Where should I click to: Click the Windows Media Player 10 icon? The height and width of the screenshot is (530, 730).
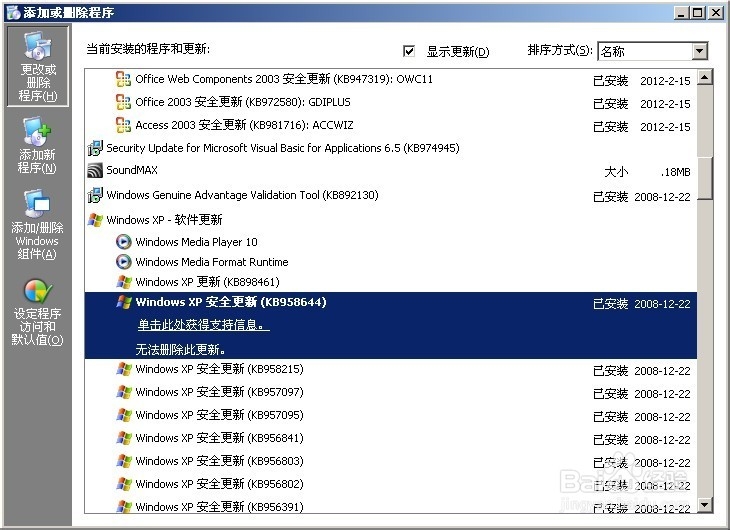123,242
